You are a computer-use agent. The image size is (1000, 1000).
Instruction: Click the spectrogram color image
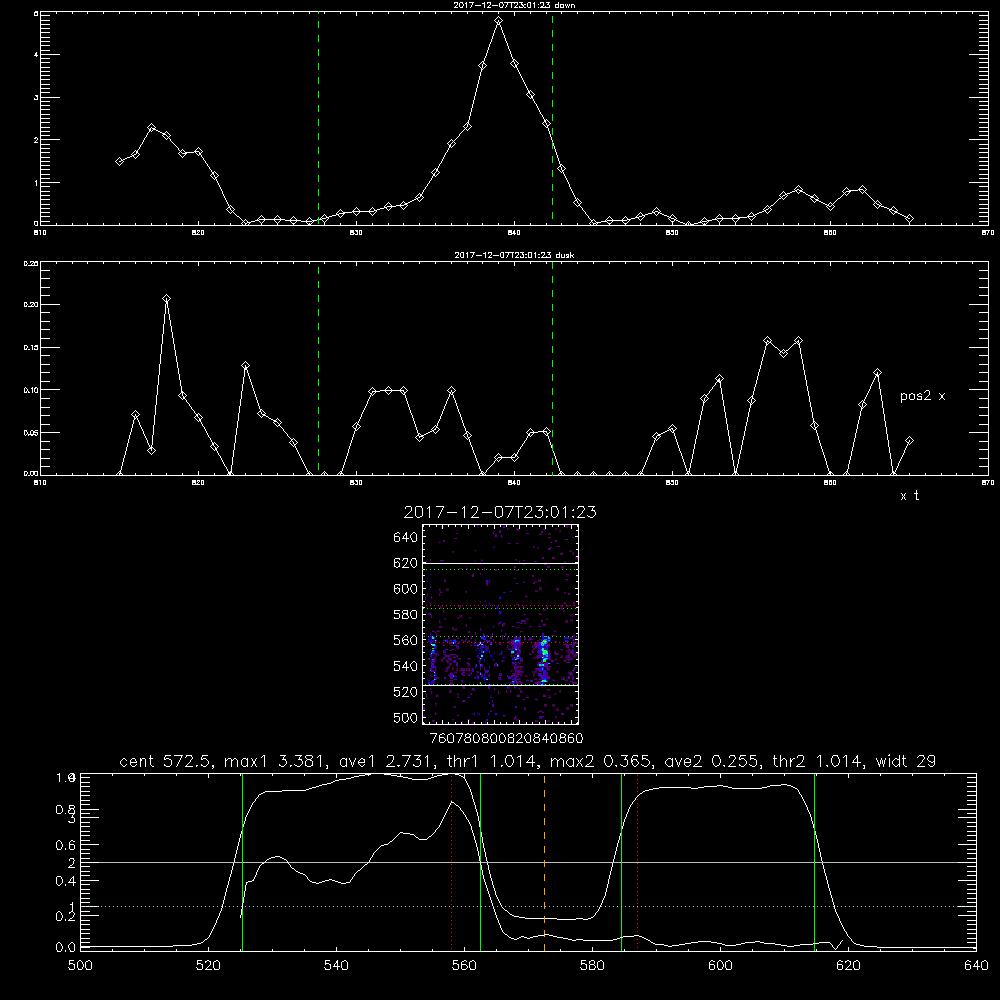[x=500, y=624]
